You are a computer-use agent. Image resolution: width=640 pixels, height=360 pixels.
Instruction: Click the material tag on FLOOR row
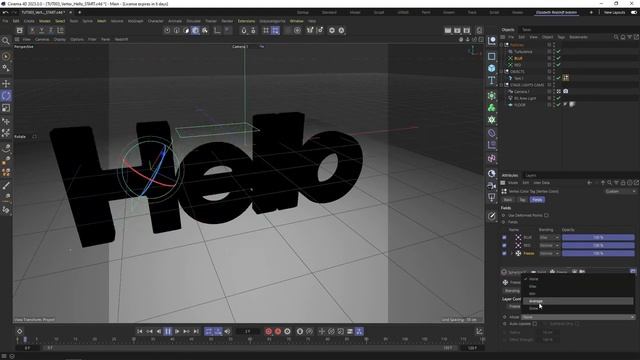tap(572, 104)
